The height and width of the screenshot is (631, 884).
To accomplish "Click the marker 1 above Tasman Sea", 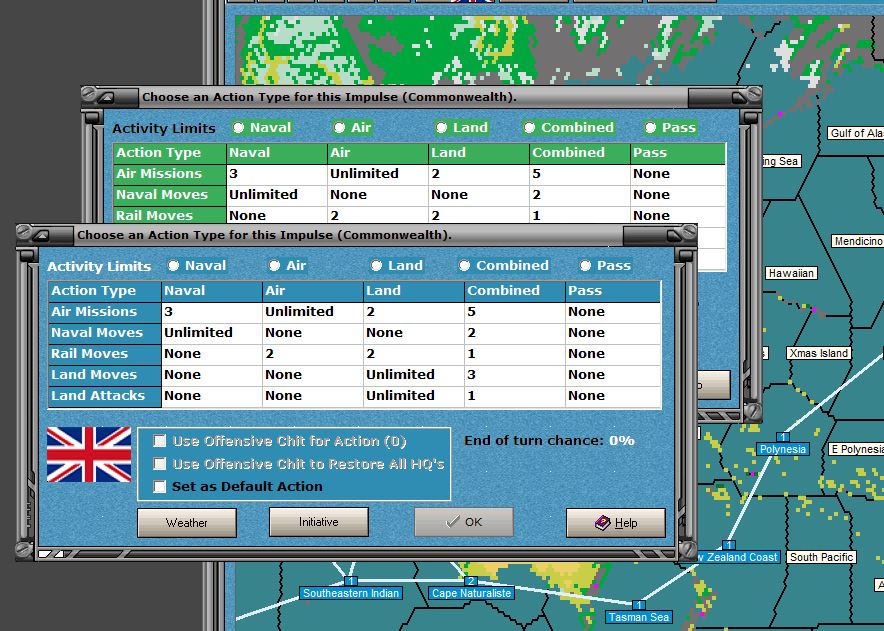I will pyautogui.click(x=639, y=605).
